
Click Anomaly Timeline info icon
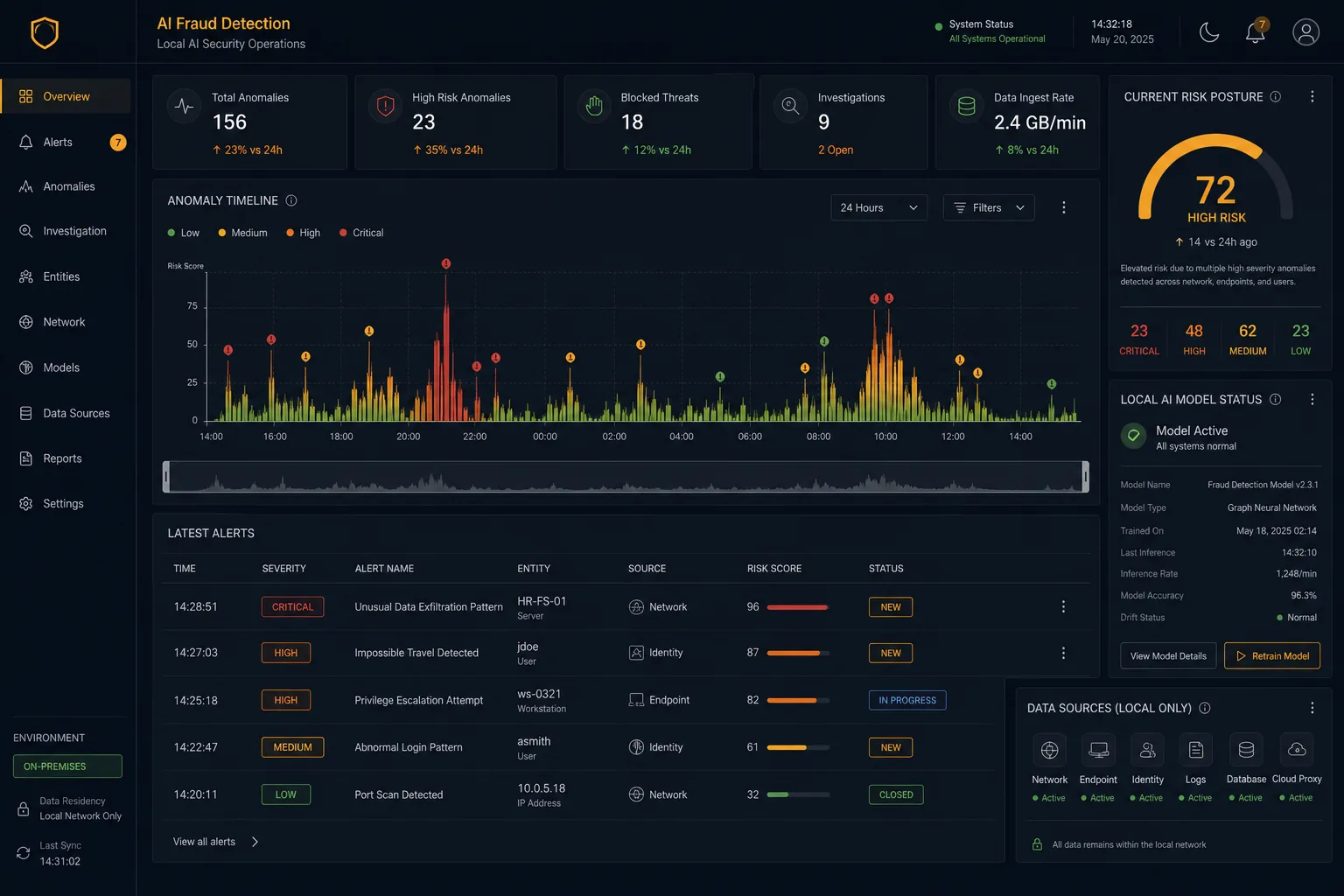click(x=291, y=200)
